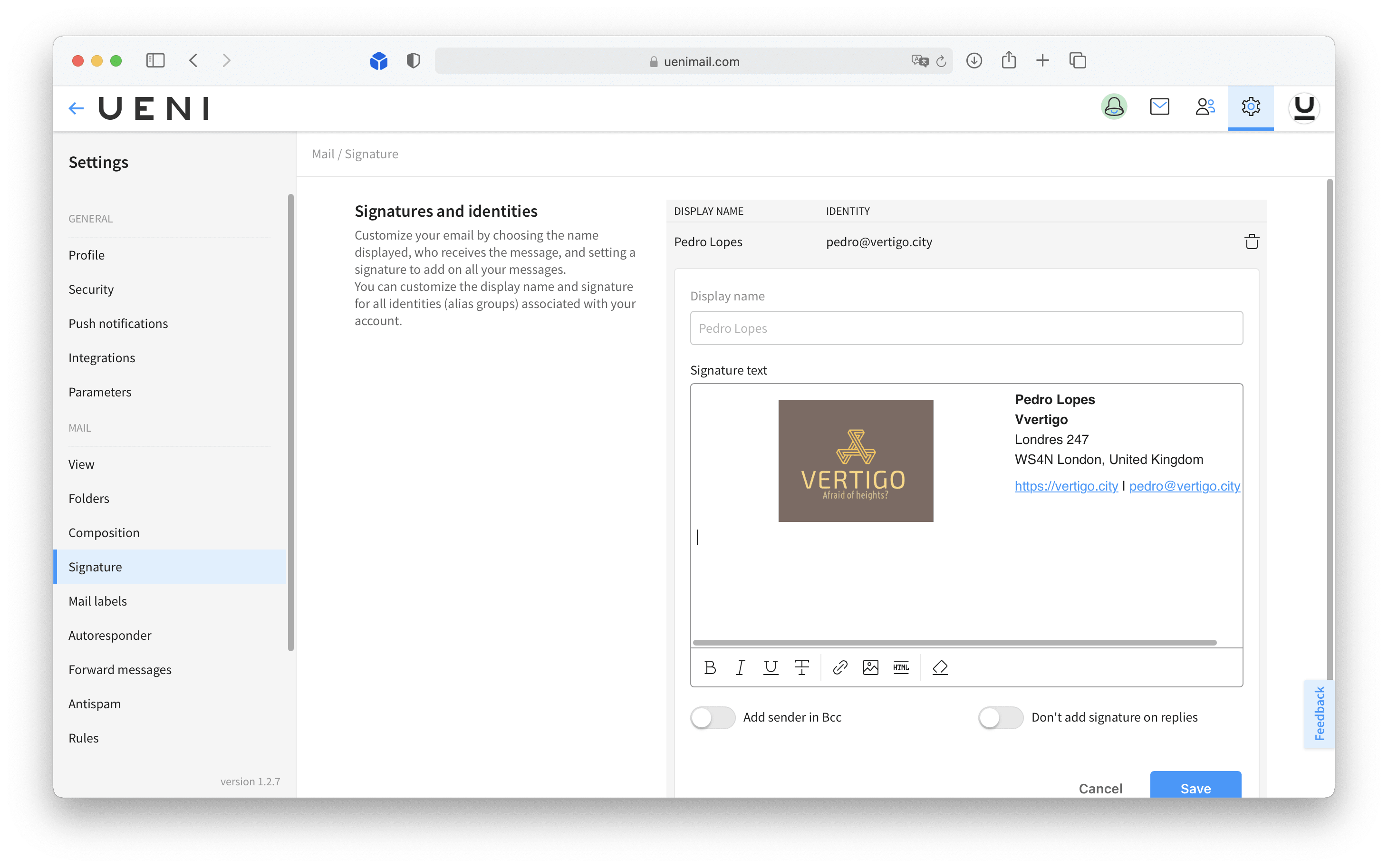Screen dimensions: 1388x868
Task: Switch signature editor to HTML mode
Action: 901,667
